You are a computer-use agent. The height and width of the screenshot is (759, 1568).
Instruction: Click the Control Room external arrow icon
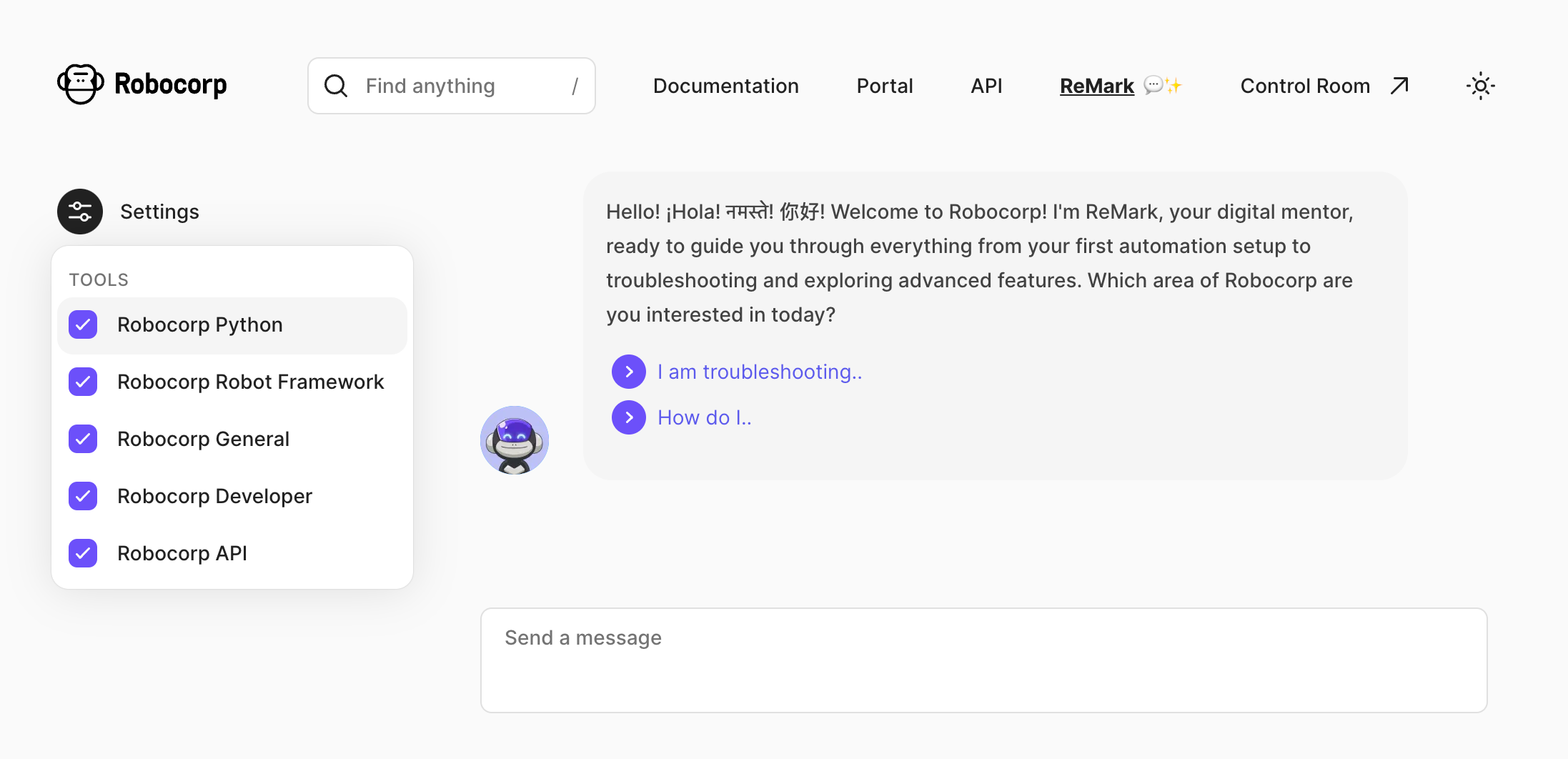point(1399,86)
